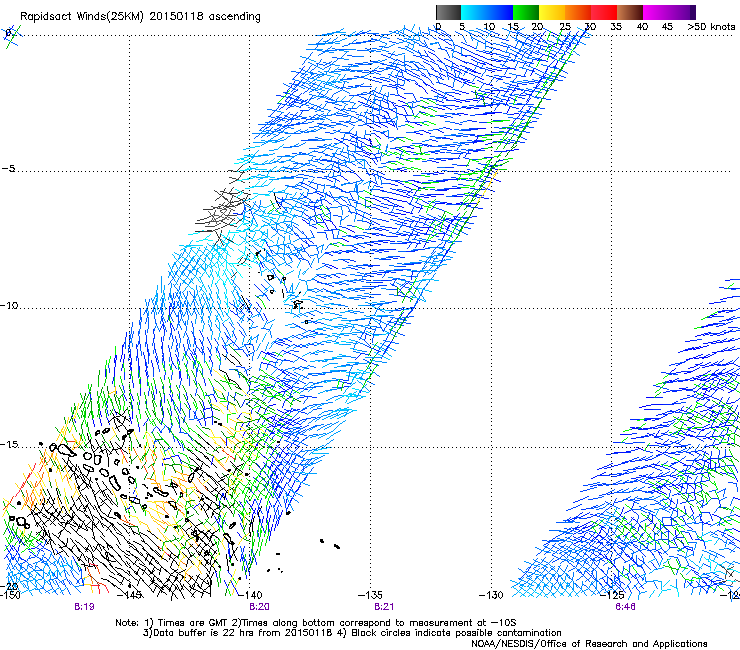Click the longitude axis label '-145'
Screen dimensions: 740x650
tap(129, 595)
